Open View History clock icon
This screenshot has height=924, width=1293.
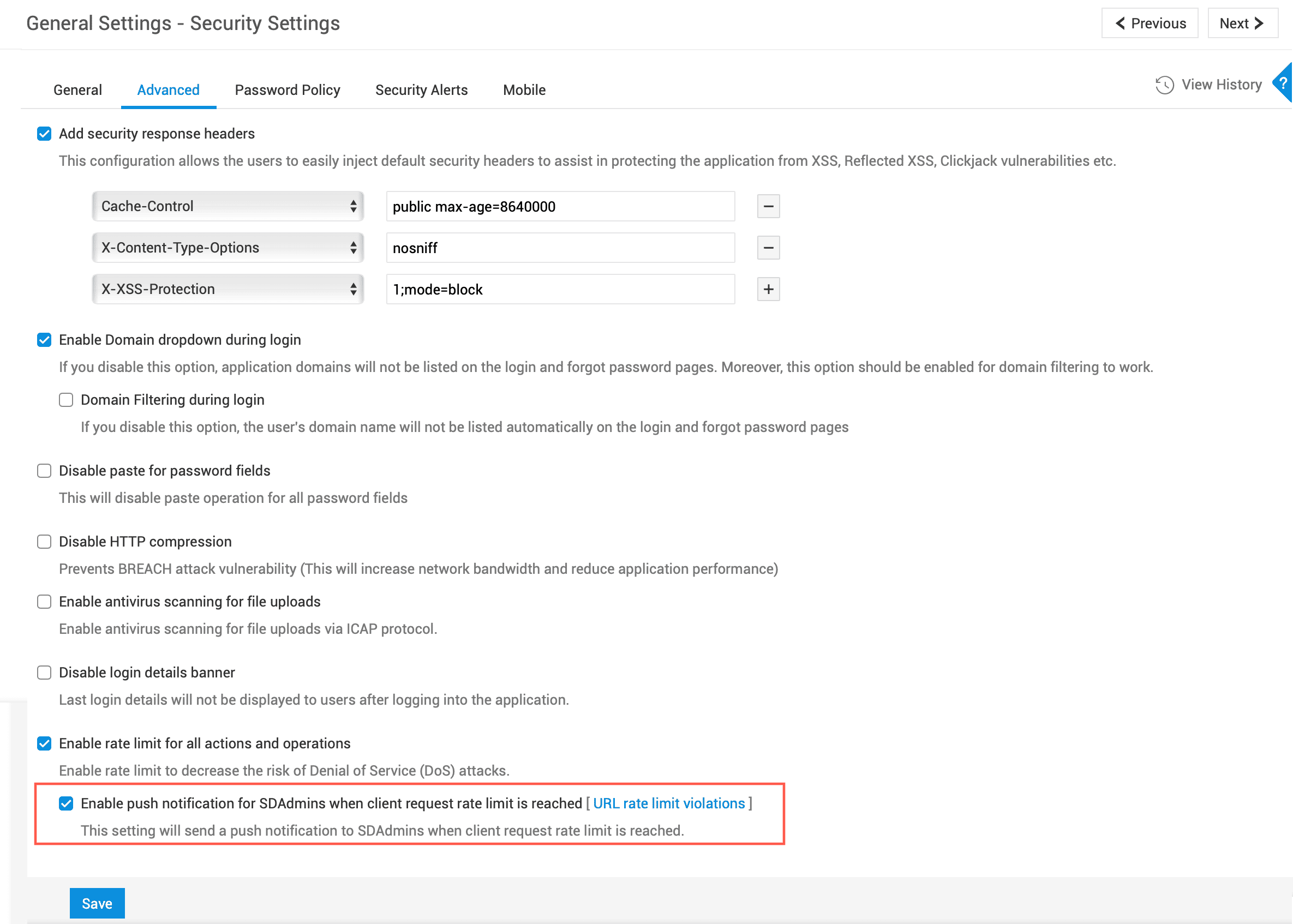pos(1164,85)
